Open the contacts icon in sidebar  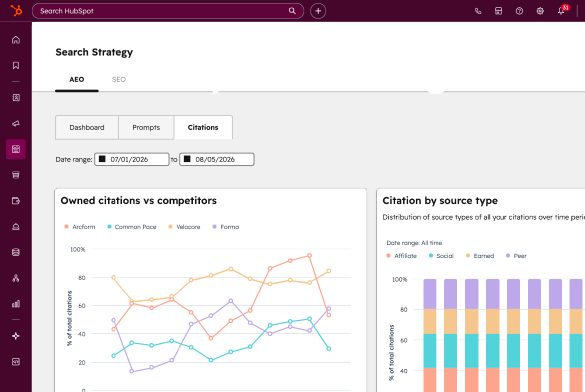16,97
